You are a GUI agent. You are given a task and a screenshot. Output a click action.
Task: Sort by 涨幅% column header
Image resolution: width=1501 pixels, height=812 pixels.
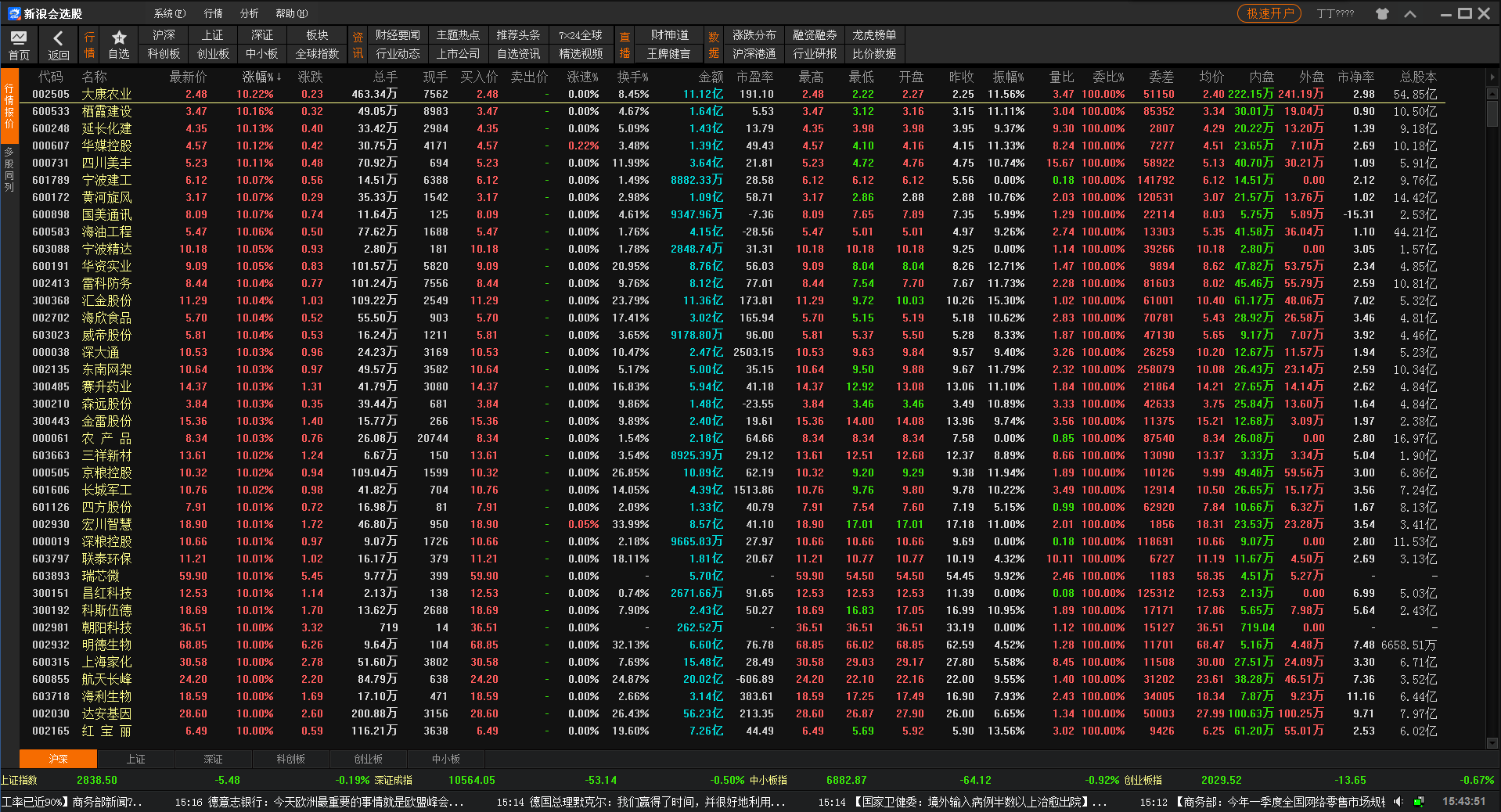(x=261, y=77)
